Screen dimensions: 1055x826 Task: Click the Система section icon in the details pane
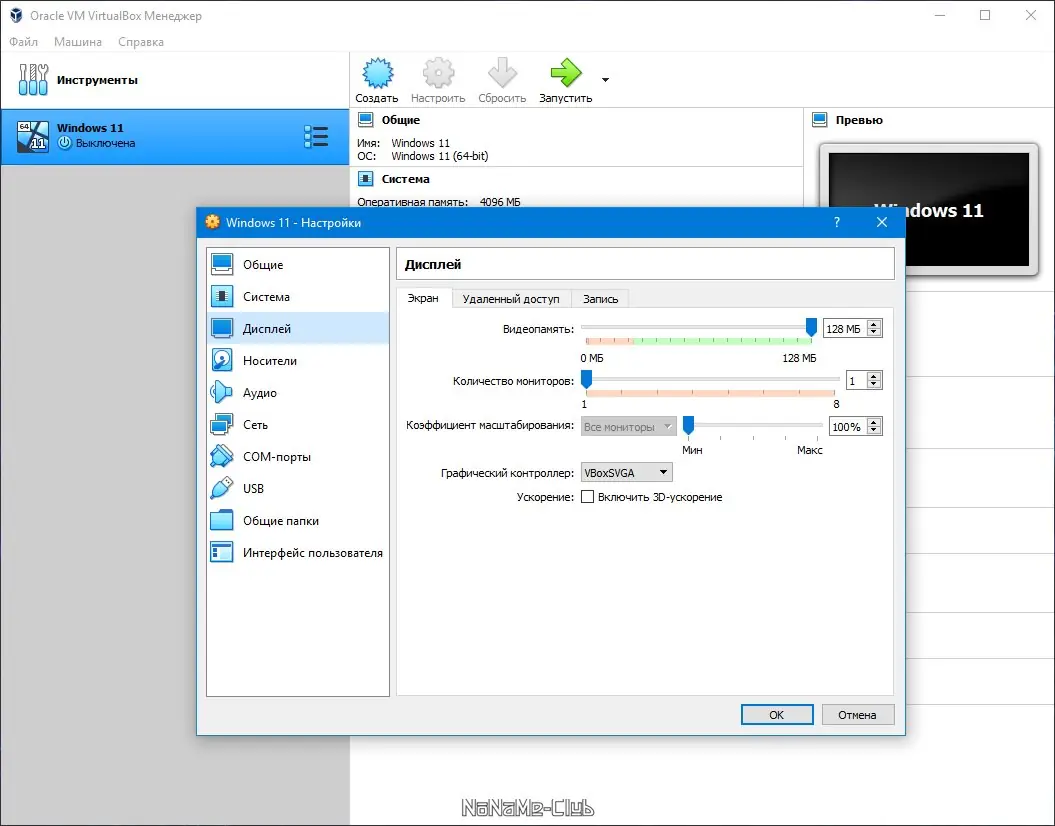[365, 179]
